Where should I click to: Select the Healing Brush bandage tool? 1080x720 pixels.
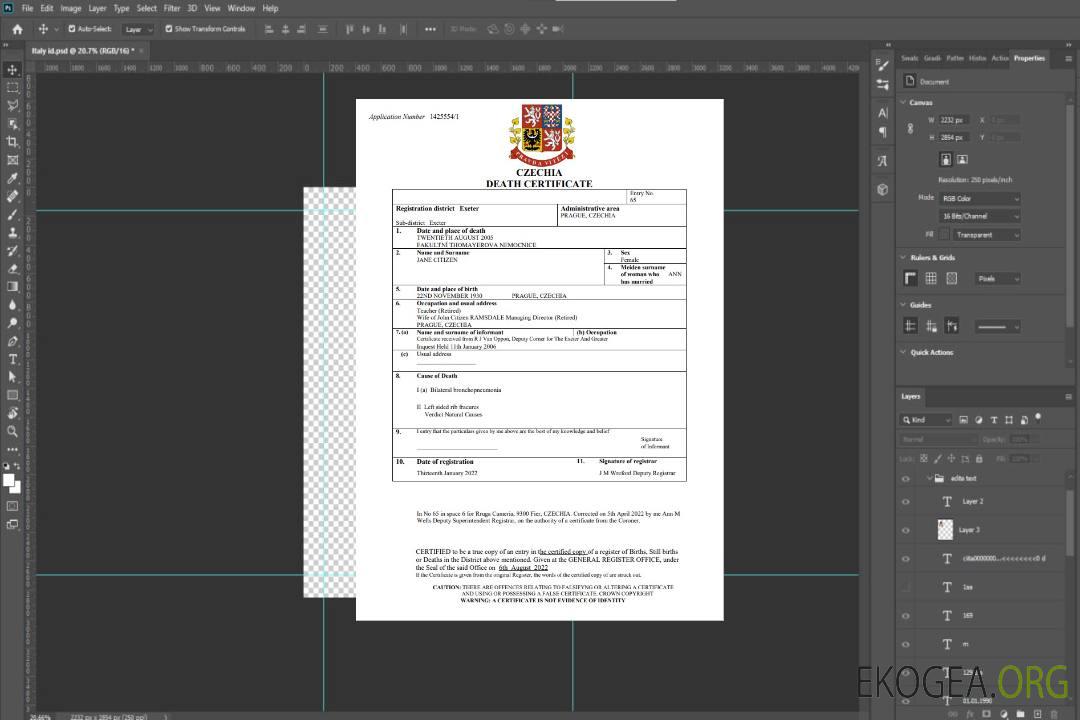point(12,196)
